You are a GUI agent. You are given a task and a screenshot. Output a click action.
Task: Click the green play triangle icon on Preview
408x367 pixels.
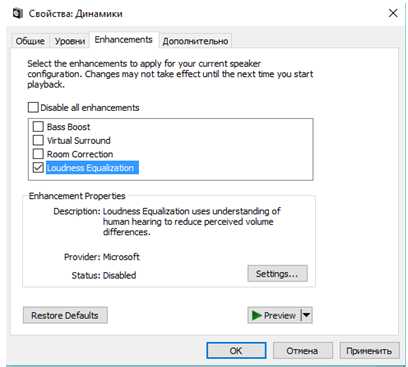tap(256, 315)
